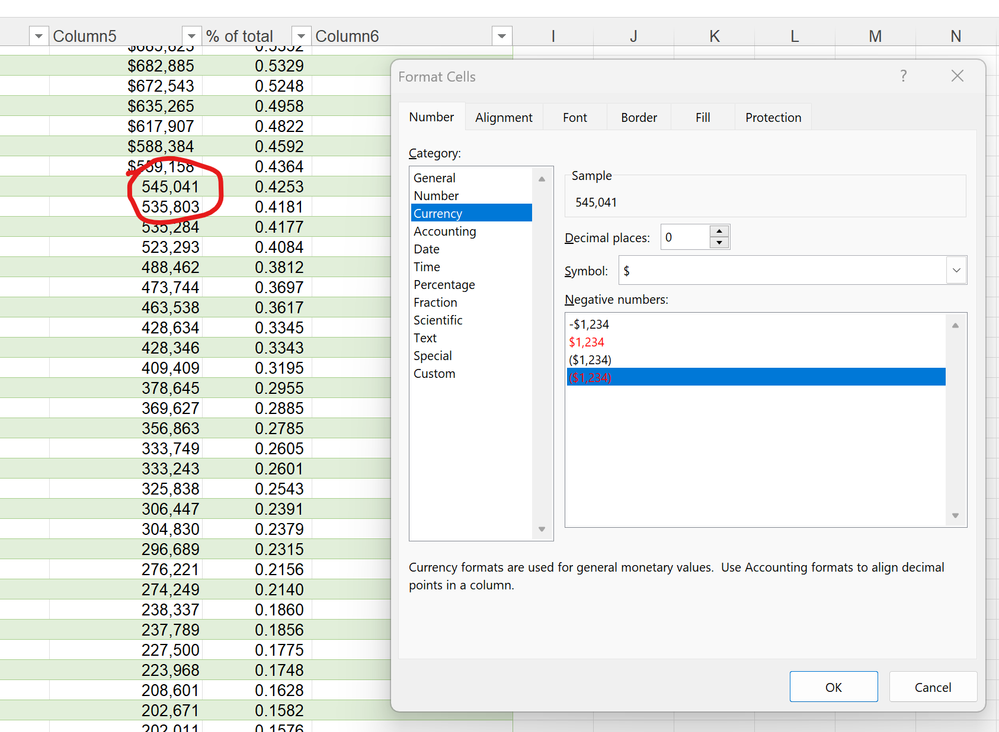
Task: Select cell with value 0.2140
Action: coord(257,590)
